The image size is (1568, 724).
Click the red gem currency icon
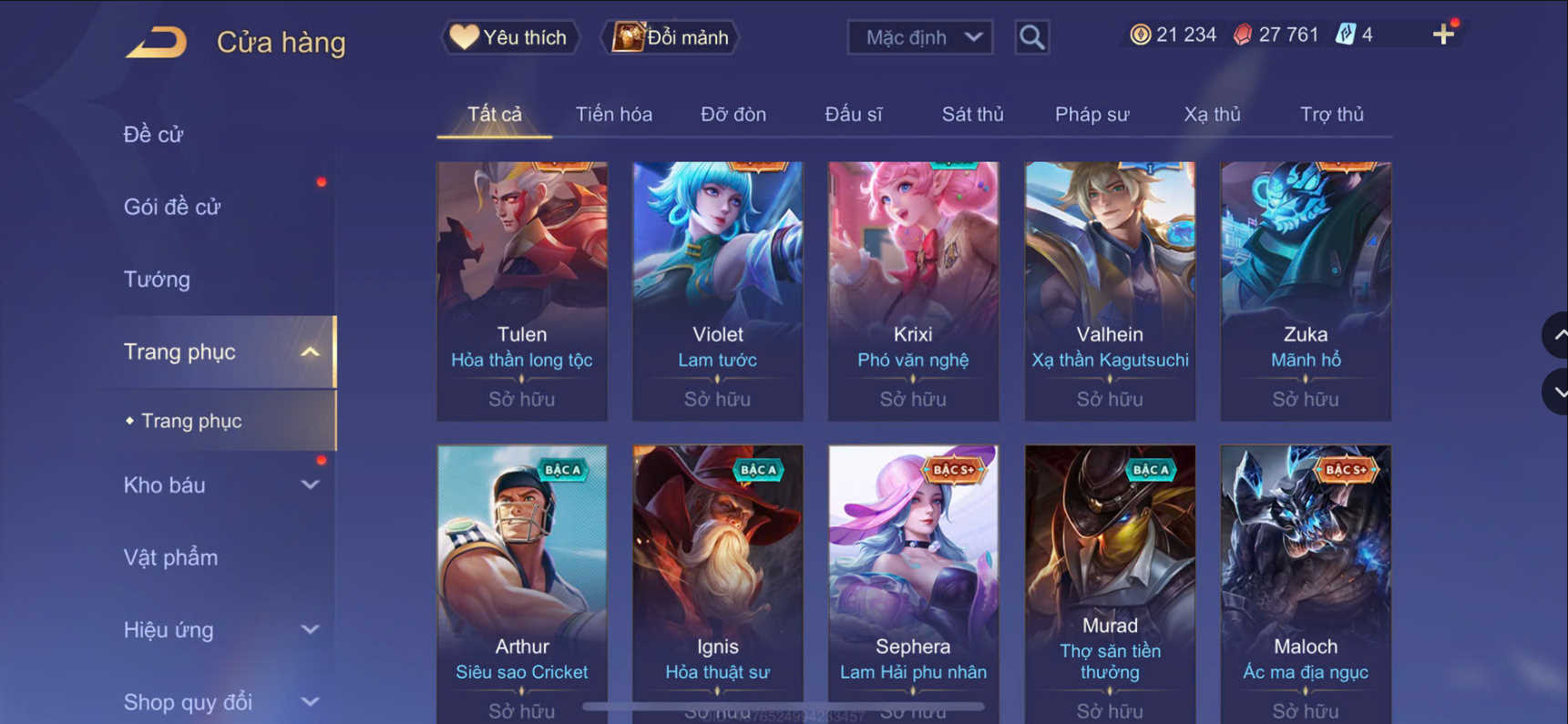point(1242,35)
